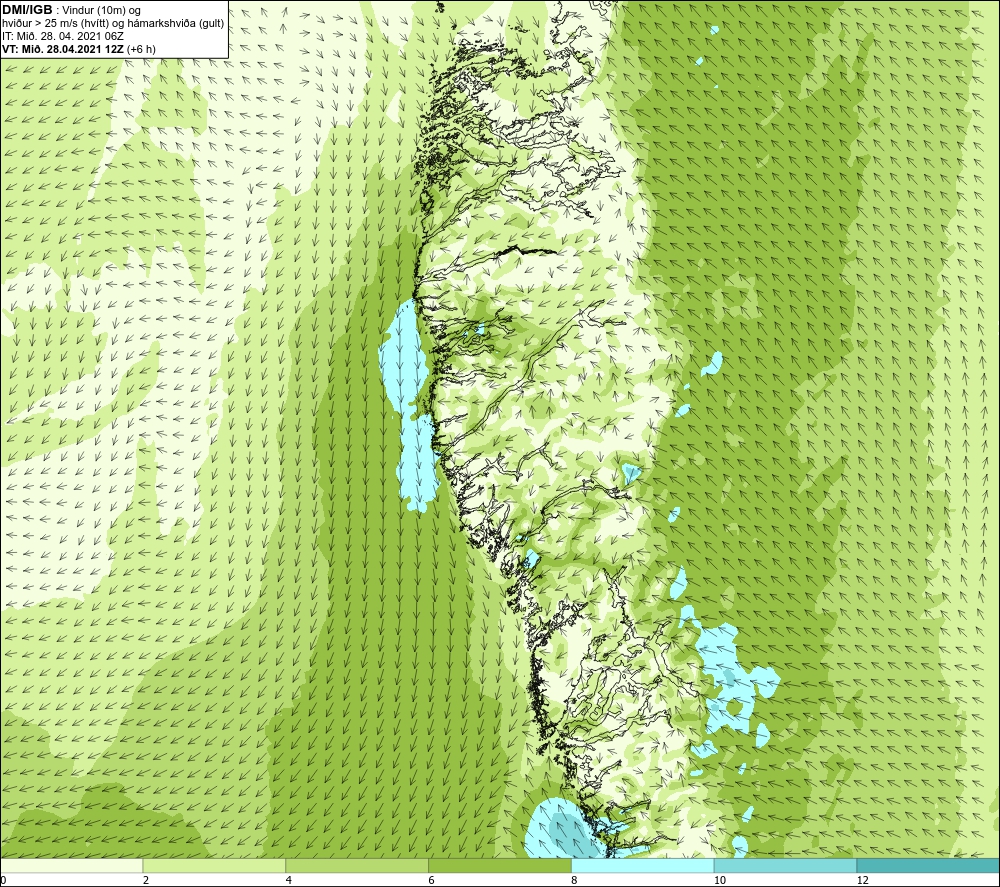Click the DMI/IGB title in legend box
This screenshot has height=887, width=1000.
click(x=27, y=10)
